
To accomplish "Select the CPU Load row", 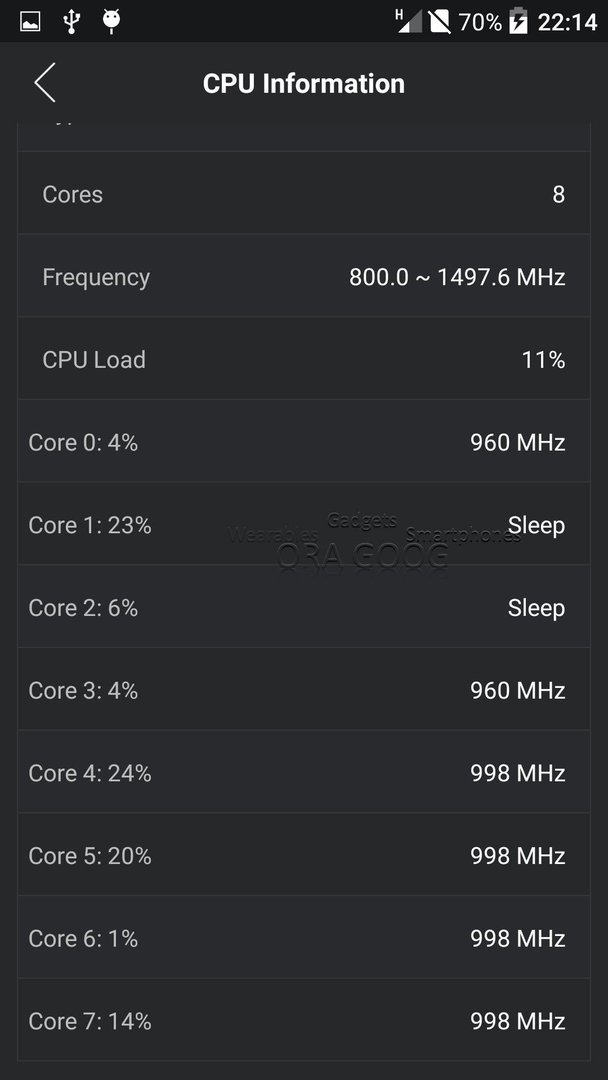I will point(304,358).
